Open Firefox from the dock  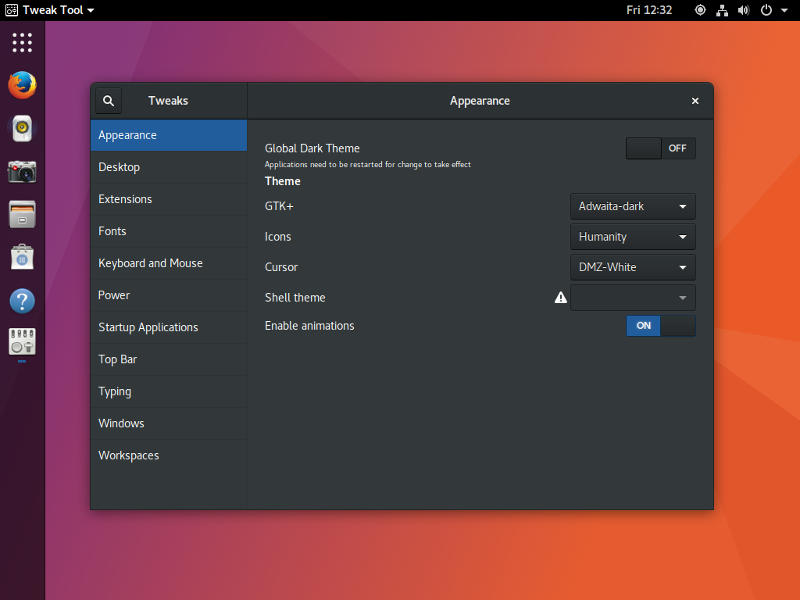21,85
